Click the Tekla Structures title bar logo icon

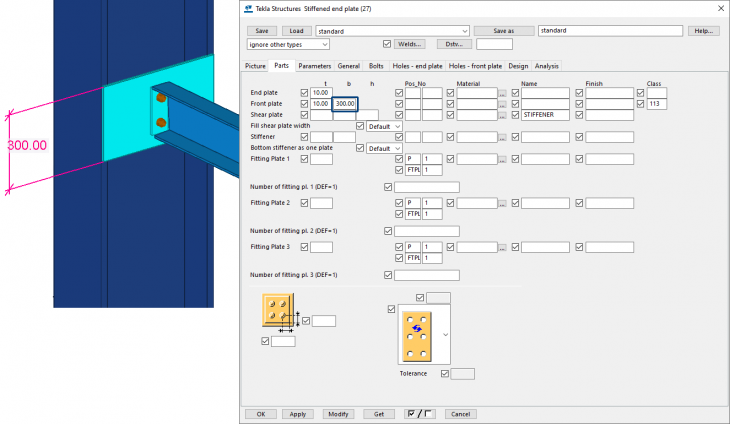(x=248, y=8)
